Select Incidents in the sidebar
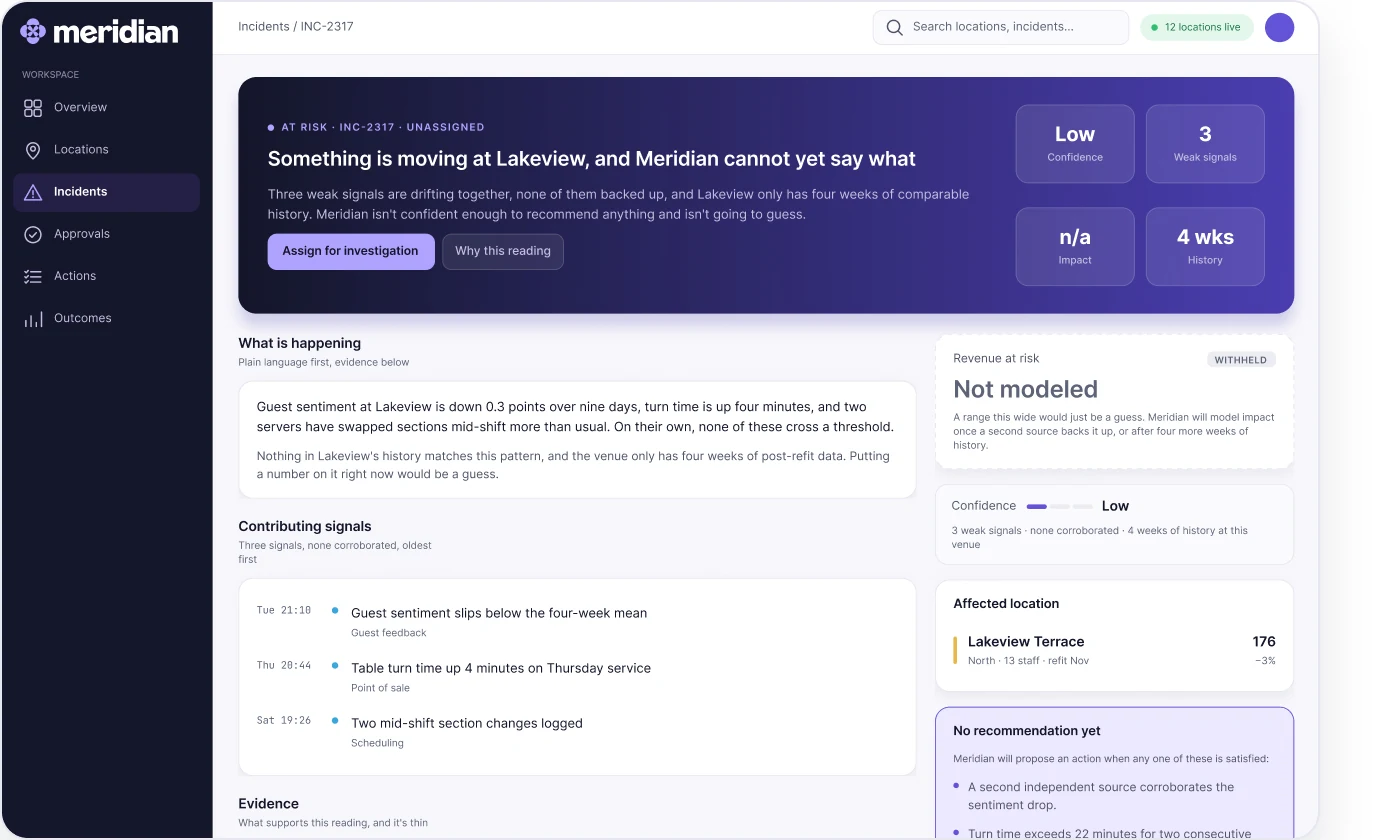Viewport: 1384px width, 840px height. [106, 192]
